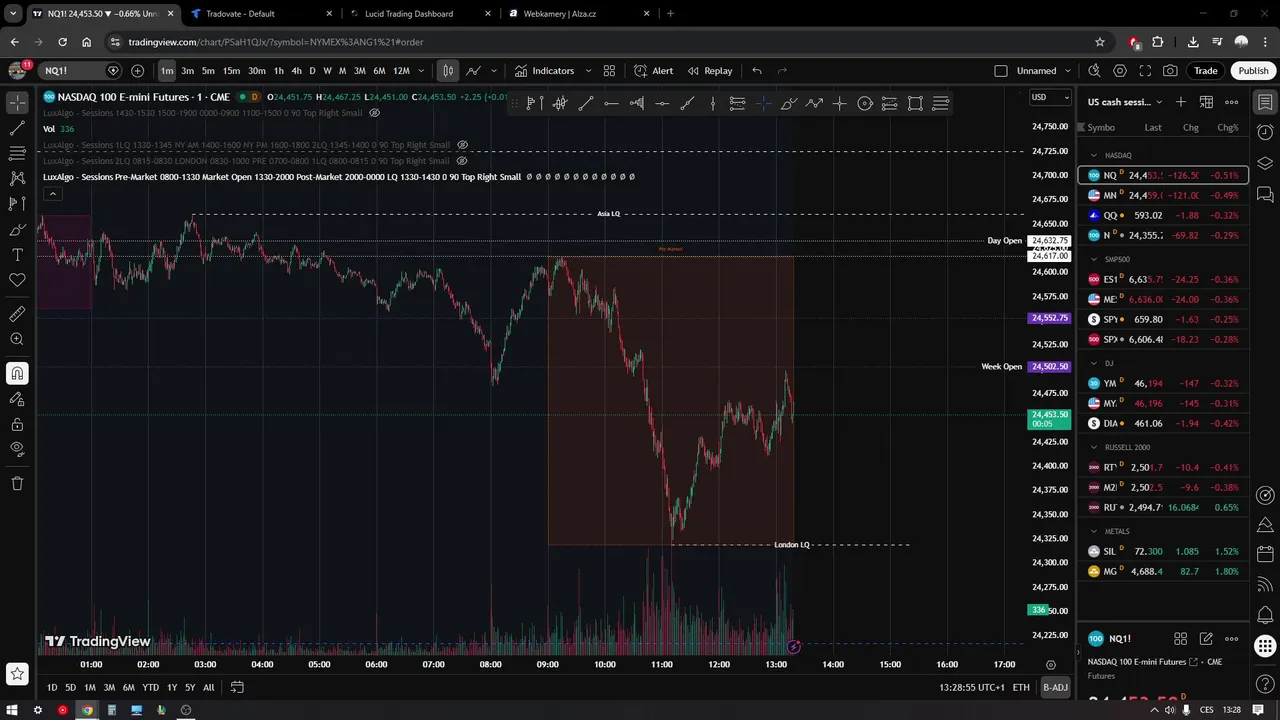Viewport: 1280px width, 720px height.
Task: Toggle visibility of first LuxAlgo Sessions indicator
Action: click(x=375, y=113)
